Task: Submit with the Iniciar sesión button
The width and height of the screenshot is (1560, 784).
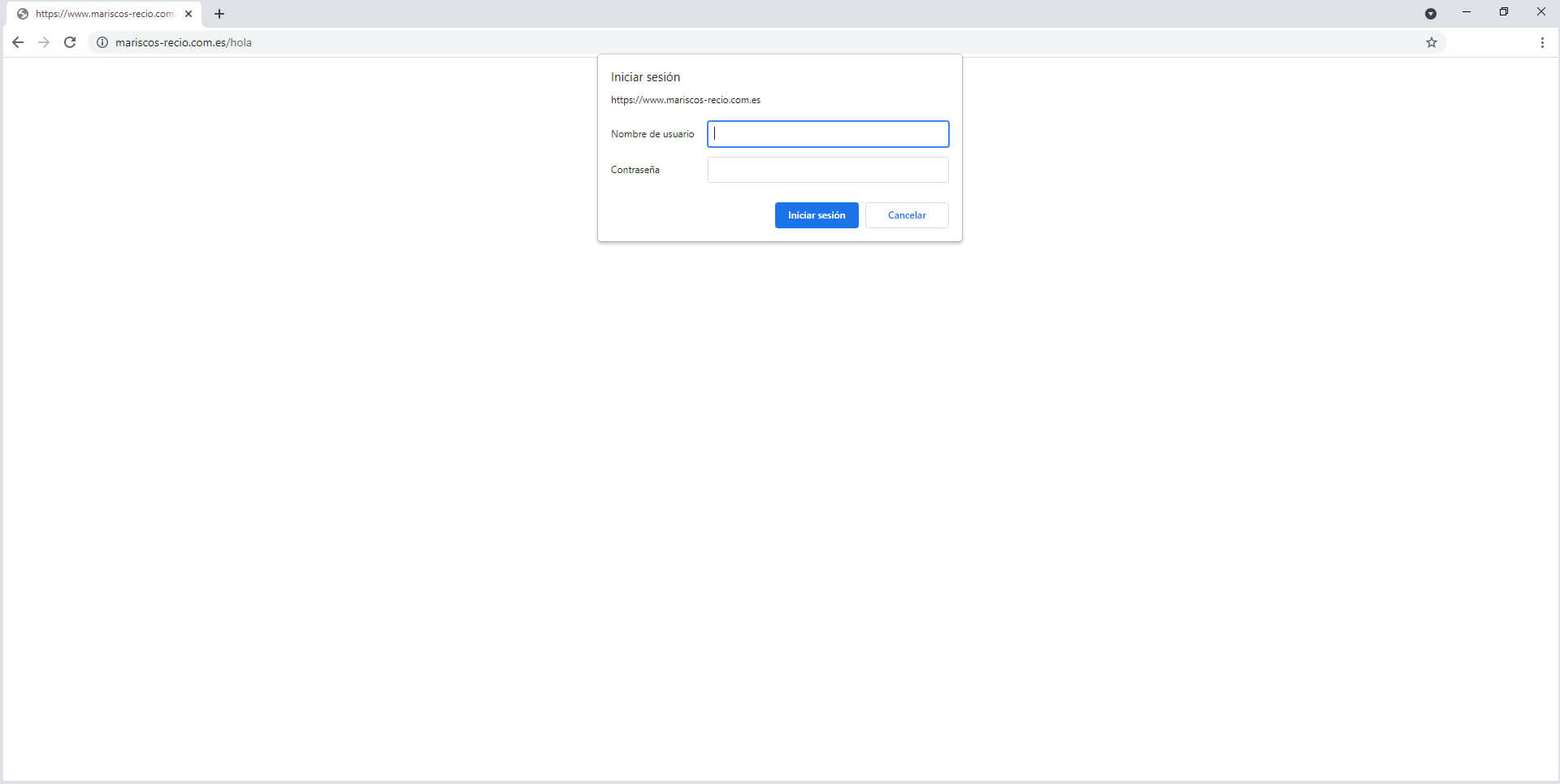Action: [817, 215]
